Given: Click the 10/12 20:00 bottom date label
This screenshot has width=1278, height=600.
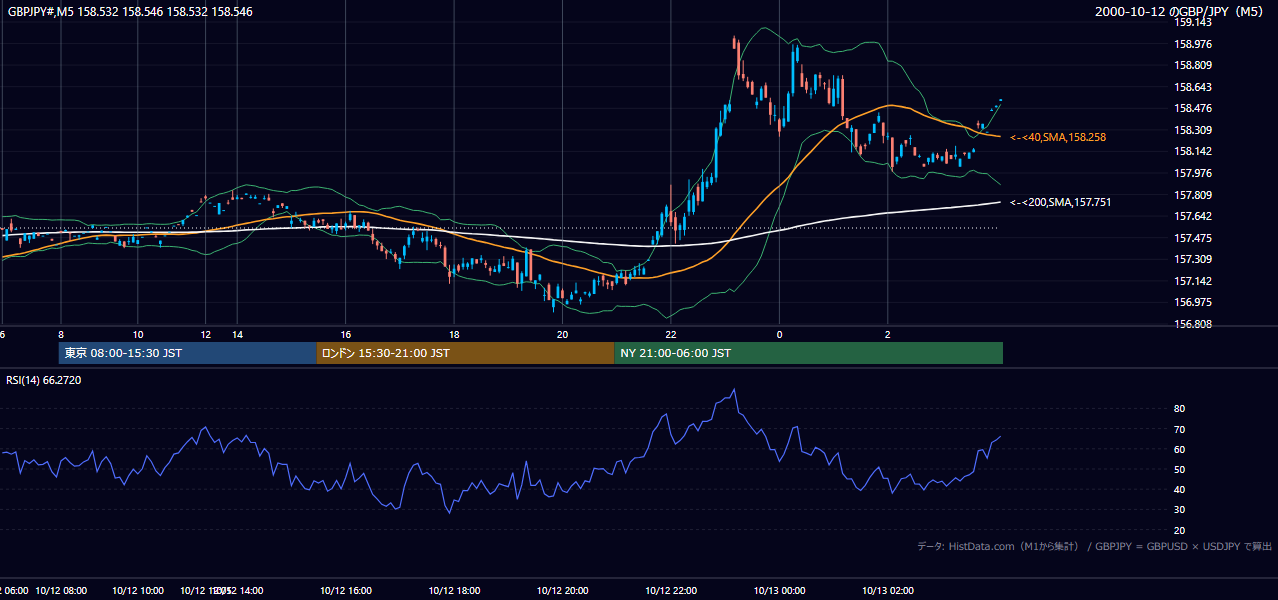Looking at the screenshot, I should coord(562,591).
